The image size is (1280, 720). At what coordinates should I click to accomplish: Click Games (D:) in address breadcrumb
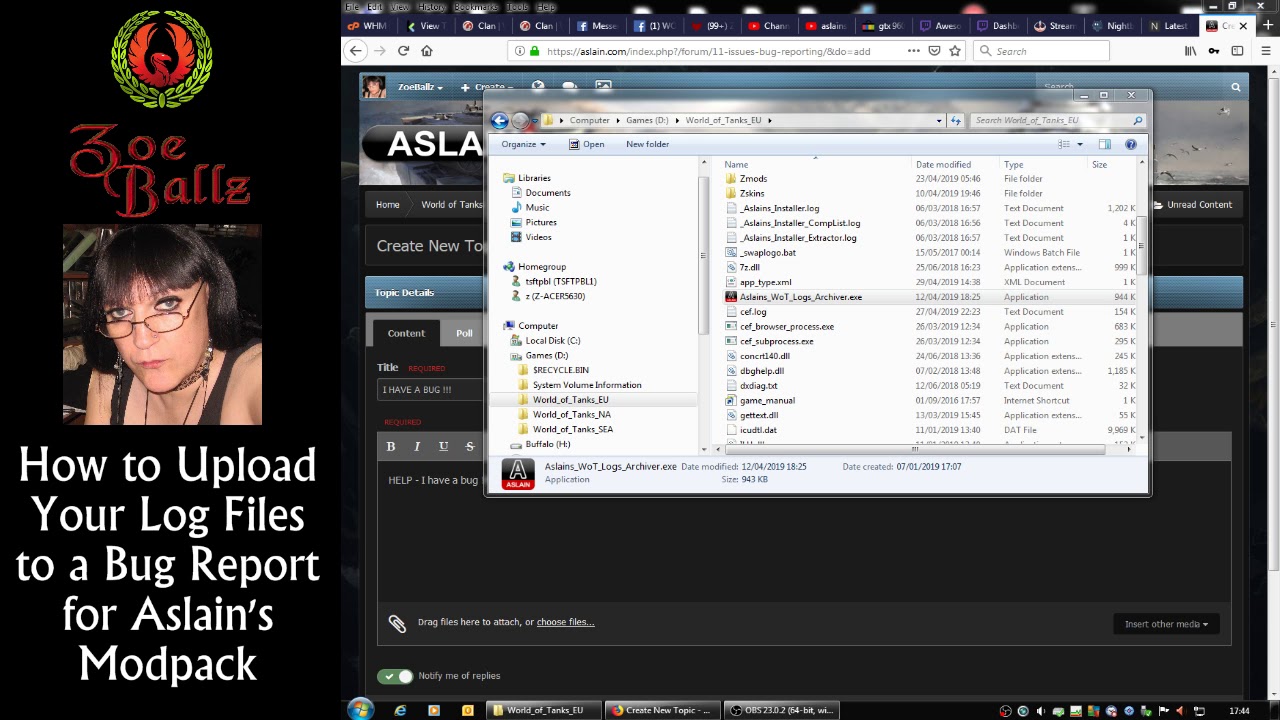point(647,120)
